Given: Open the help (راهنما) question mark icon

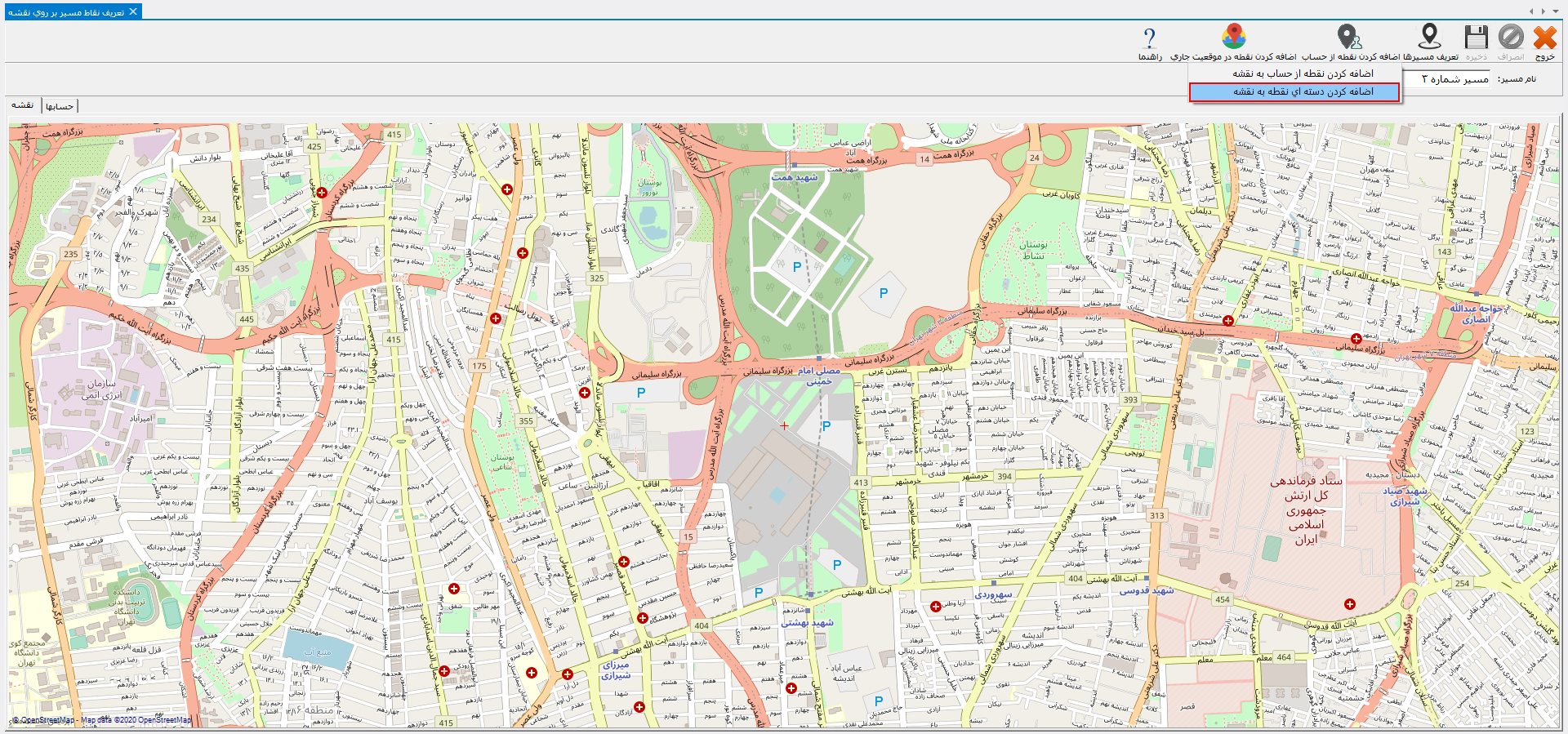Looking at the screenshot, I should click(x=1150, y=38).
